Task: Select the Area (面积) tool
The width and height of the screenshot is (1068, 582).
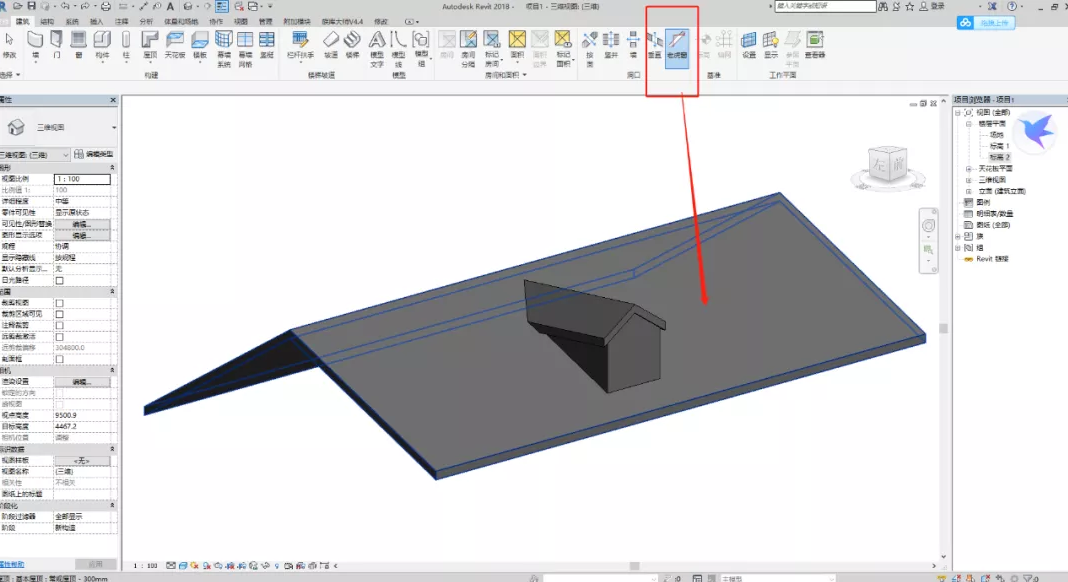Action: 517,45
